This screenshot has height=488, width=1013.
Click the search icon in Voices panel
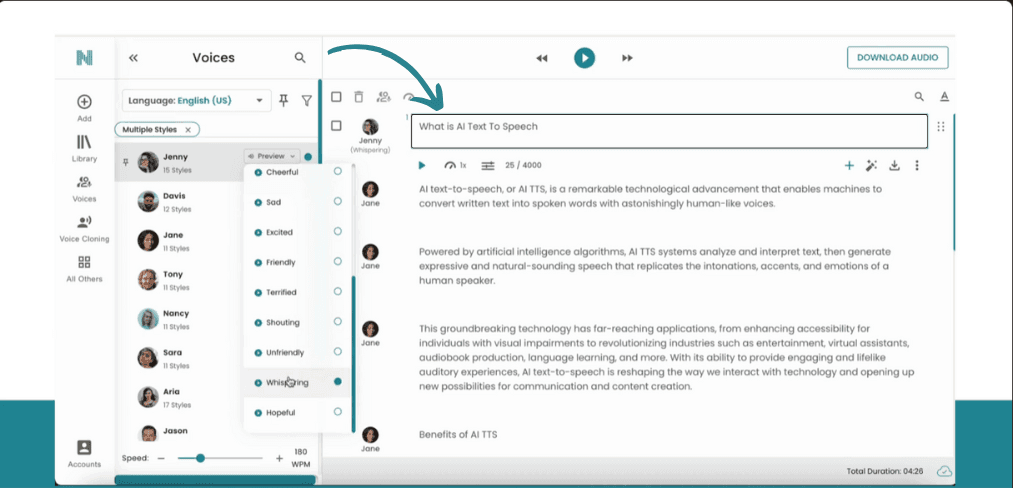coord(300,58)
